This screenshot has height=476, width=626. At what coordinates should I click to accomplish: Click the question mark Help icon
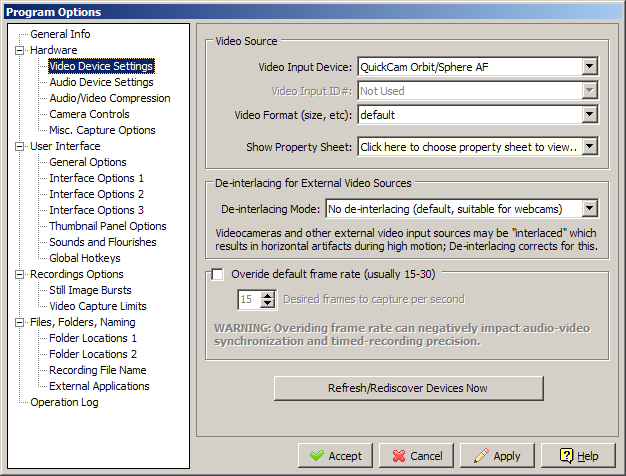(566, 456)
